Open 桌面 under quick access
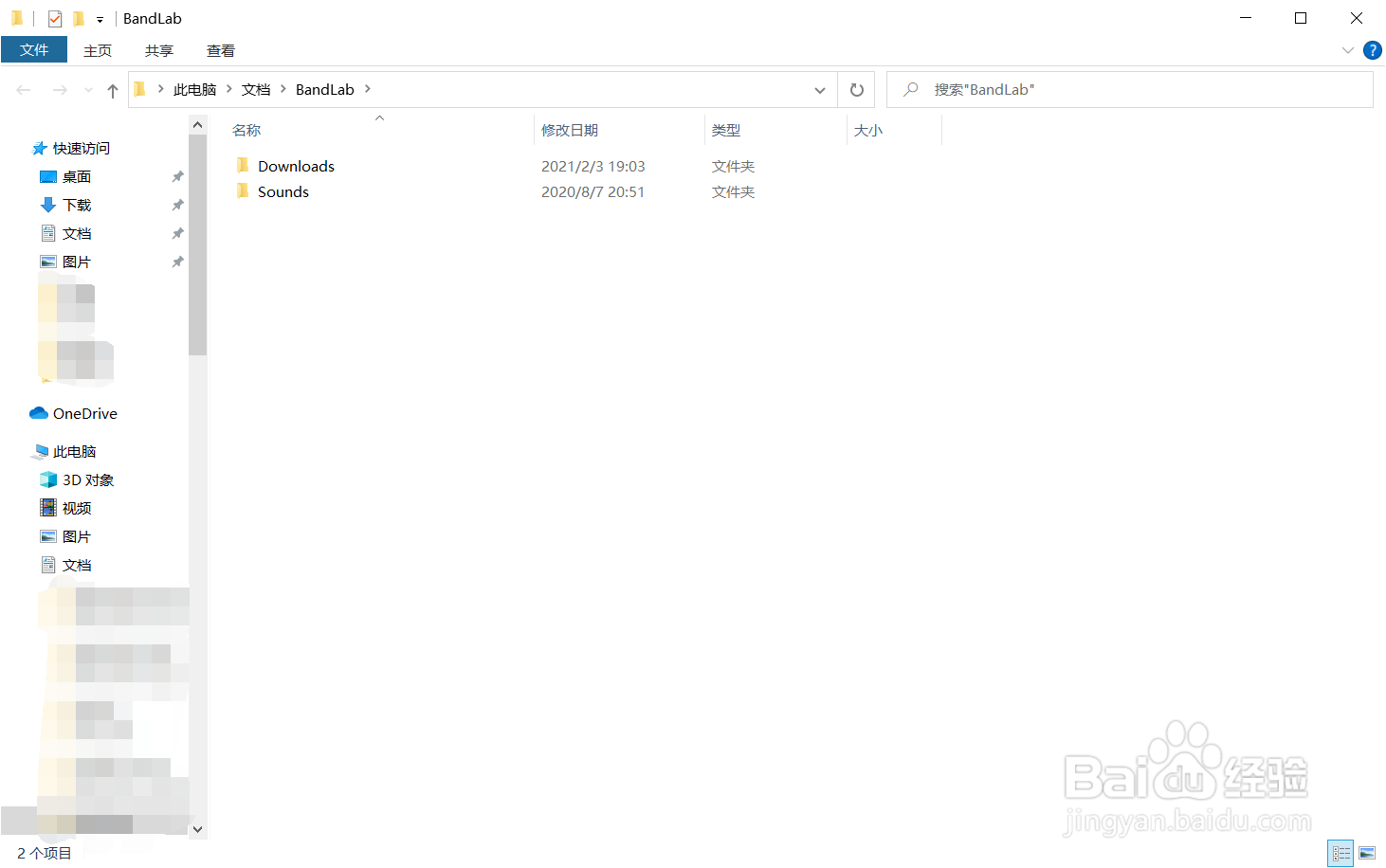The image size is (1386, 868). coord(77,176)
